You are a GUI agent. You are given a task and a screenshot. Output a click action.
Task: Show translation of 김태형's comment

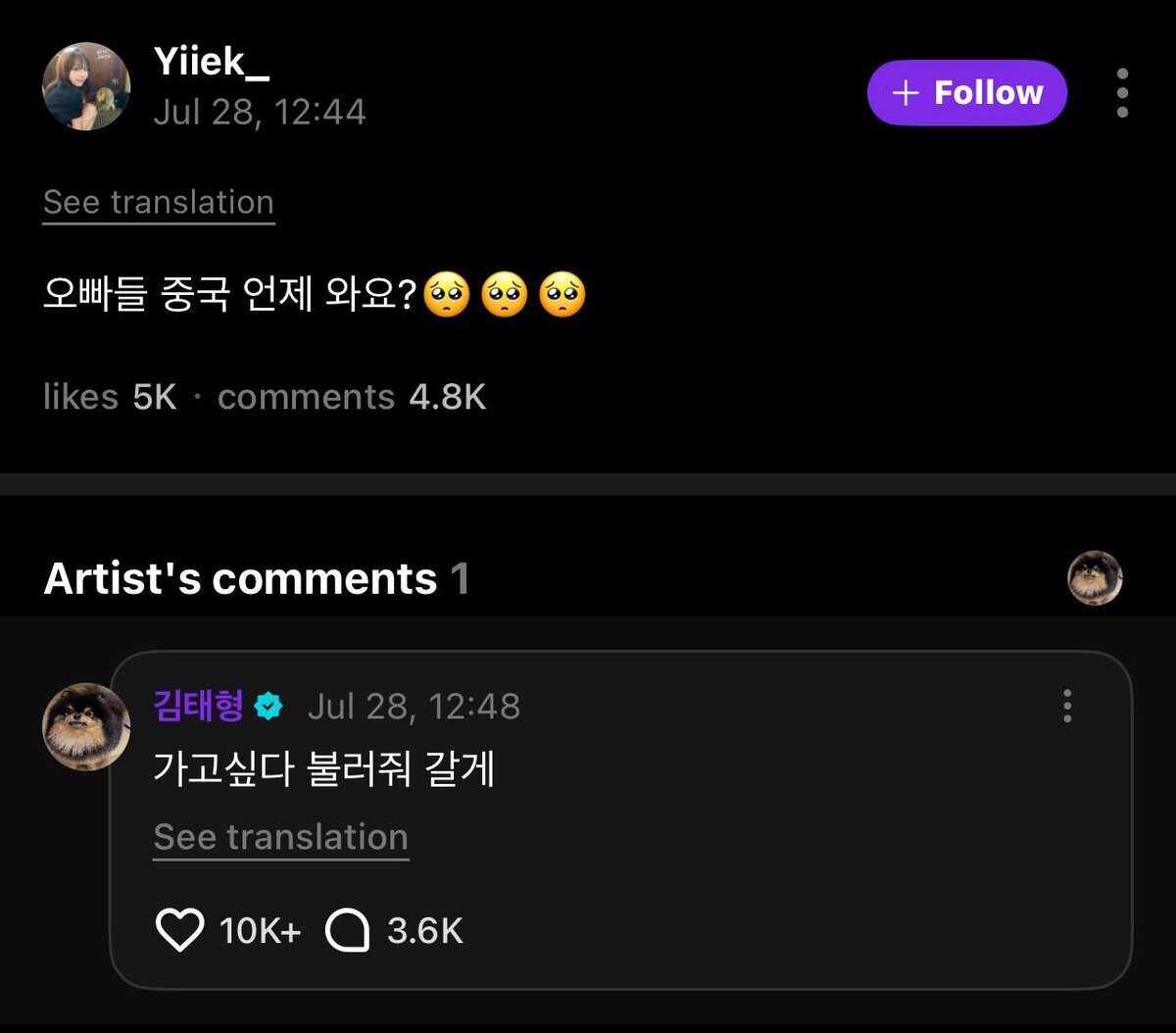[280, 838]
